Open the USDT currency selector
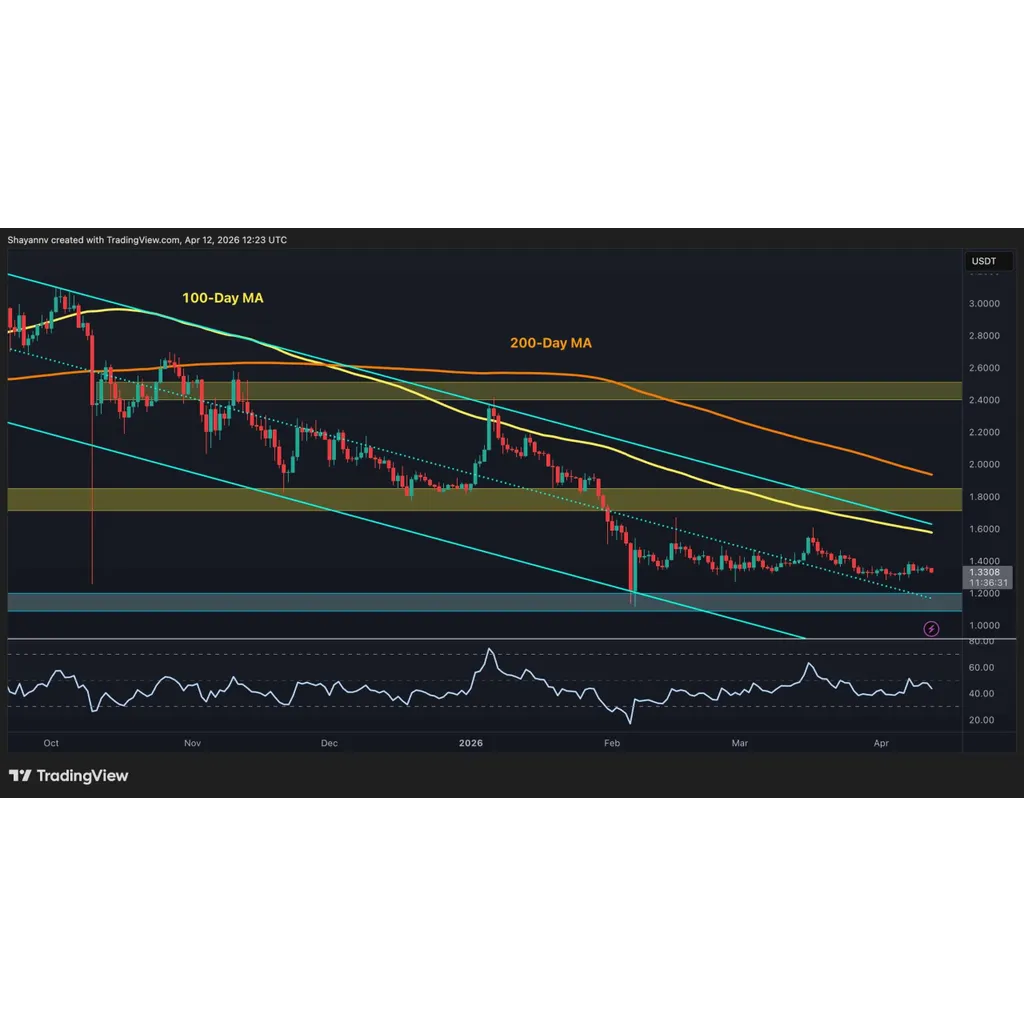The height and width of the screenshot is (1024, 1024). (989, 261)
